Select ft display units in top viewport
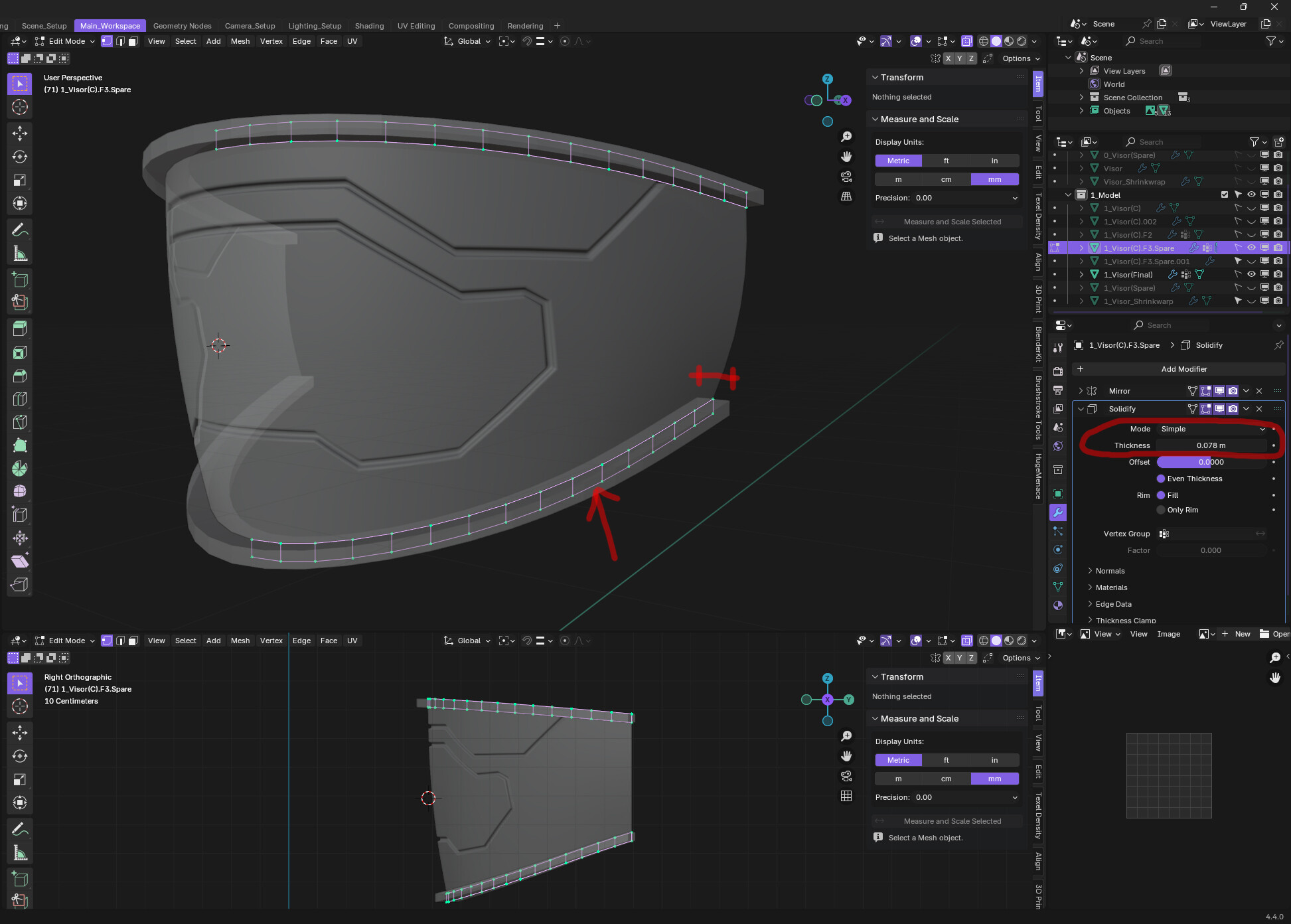This screenshot has height=924, width=1291. pyautogui.click(x=946, y=161)
